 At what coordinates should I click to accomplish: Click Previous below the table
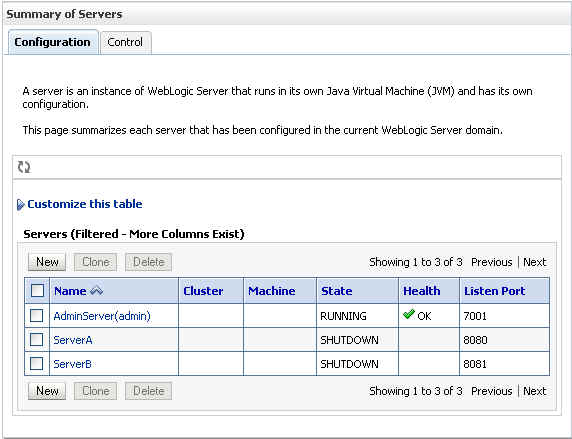pos(492,391)
